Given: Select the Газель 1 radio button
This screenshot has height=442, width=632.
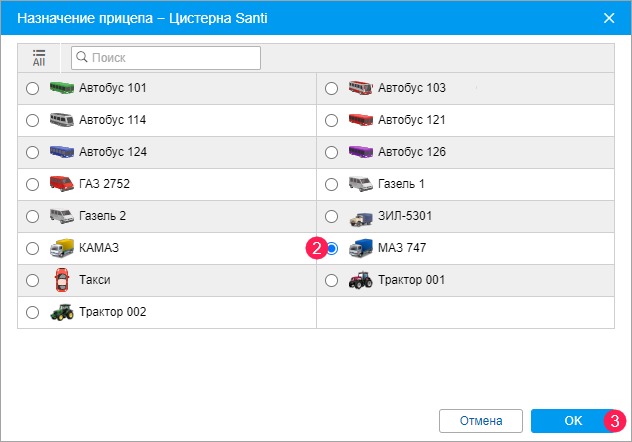Looking at the screenshot, I should 332,184.
